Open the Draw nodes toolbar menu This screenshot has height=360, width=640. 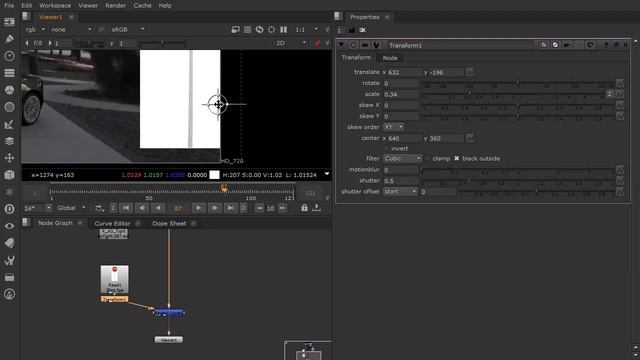click(9, 39)
